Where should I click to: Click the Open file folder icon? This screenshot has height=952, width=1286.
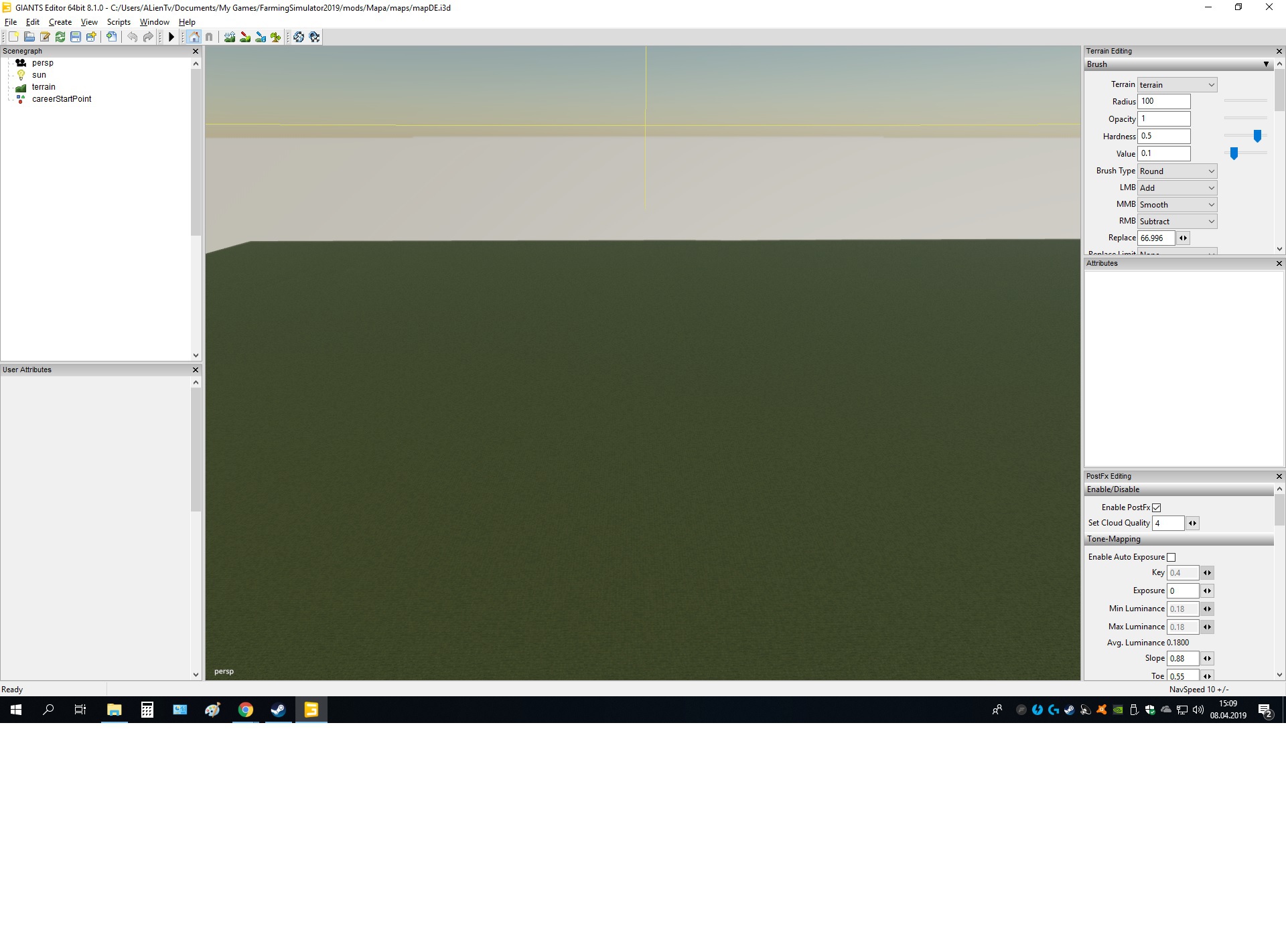pos(29,37)
